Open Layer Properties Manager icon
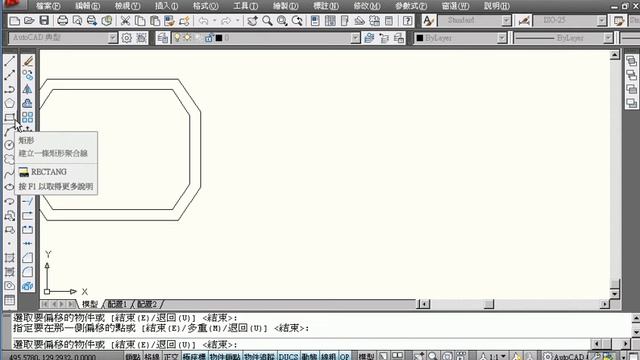 (162, 38)
